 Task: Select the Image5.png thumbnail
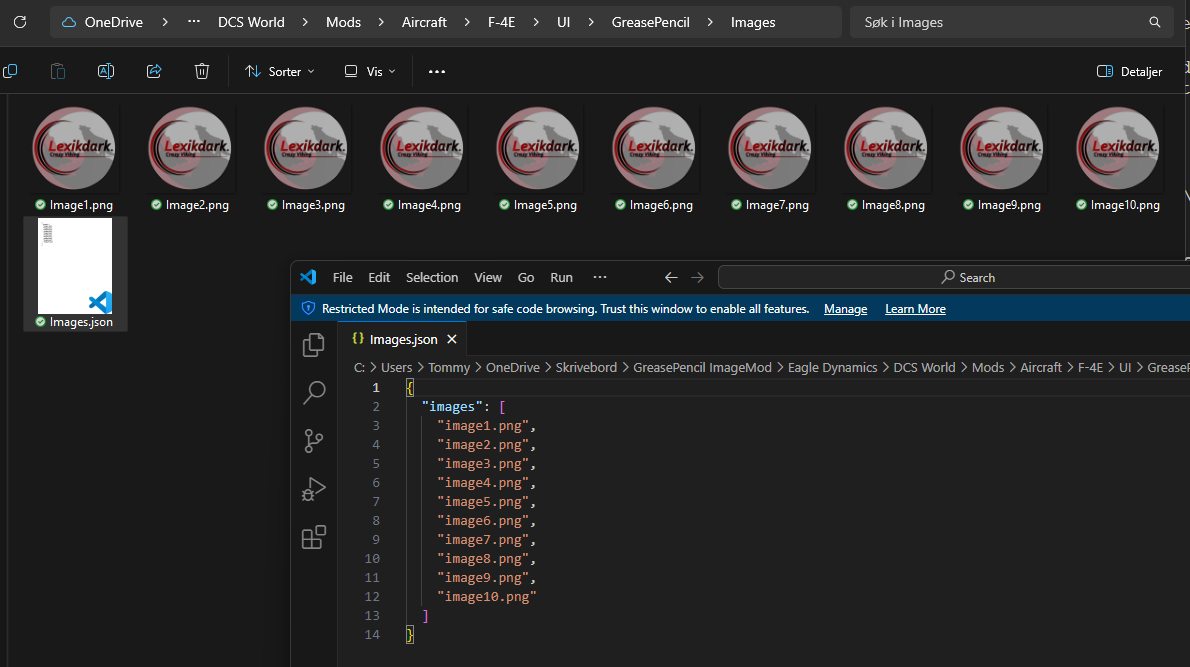click(538, 150)
